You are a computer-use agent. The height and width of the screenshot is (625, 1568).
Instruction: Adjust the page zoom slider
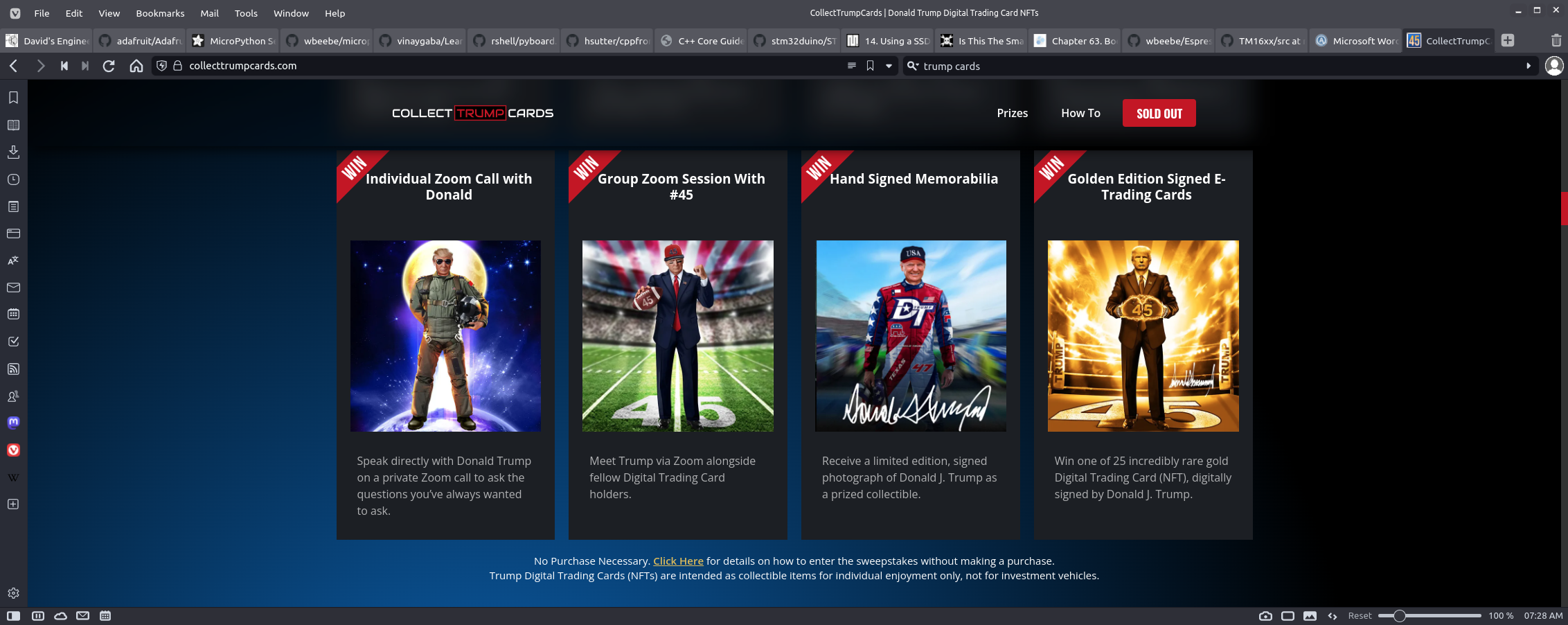coord(1429,616)
